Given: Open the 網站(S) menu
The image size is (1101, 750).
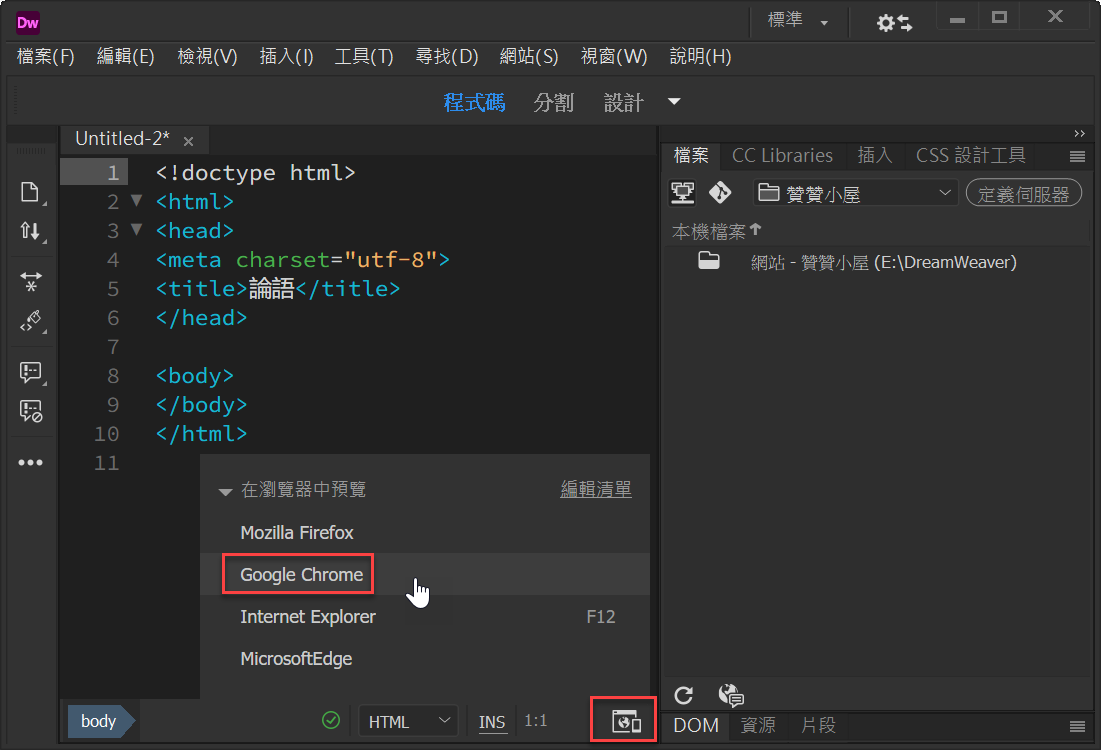Looking at the screenshot, I should coord(529,56).
